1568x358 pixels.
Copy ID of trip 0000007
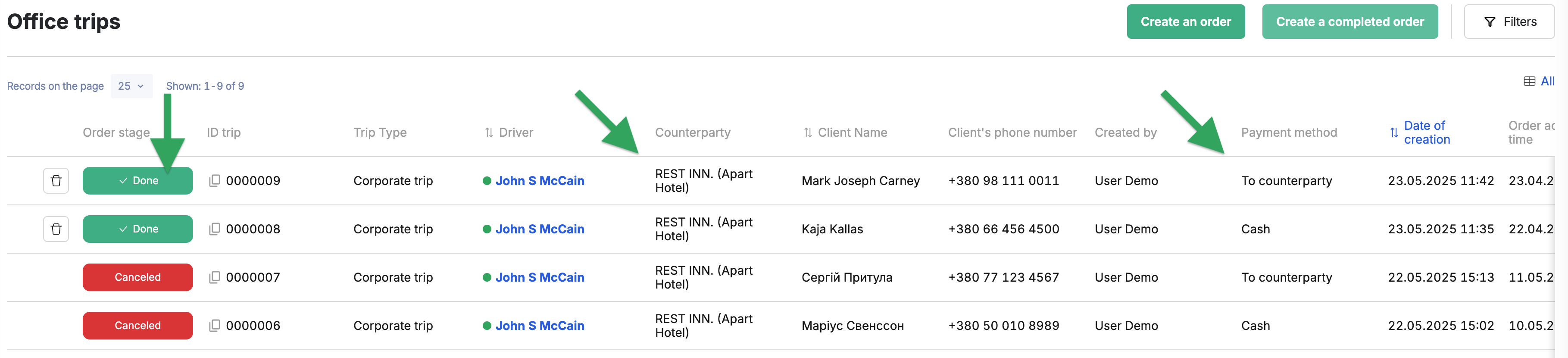[214, 277]
